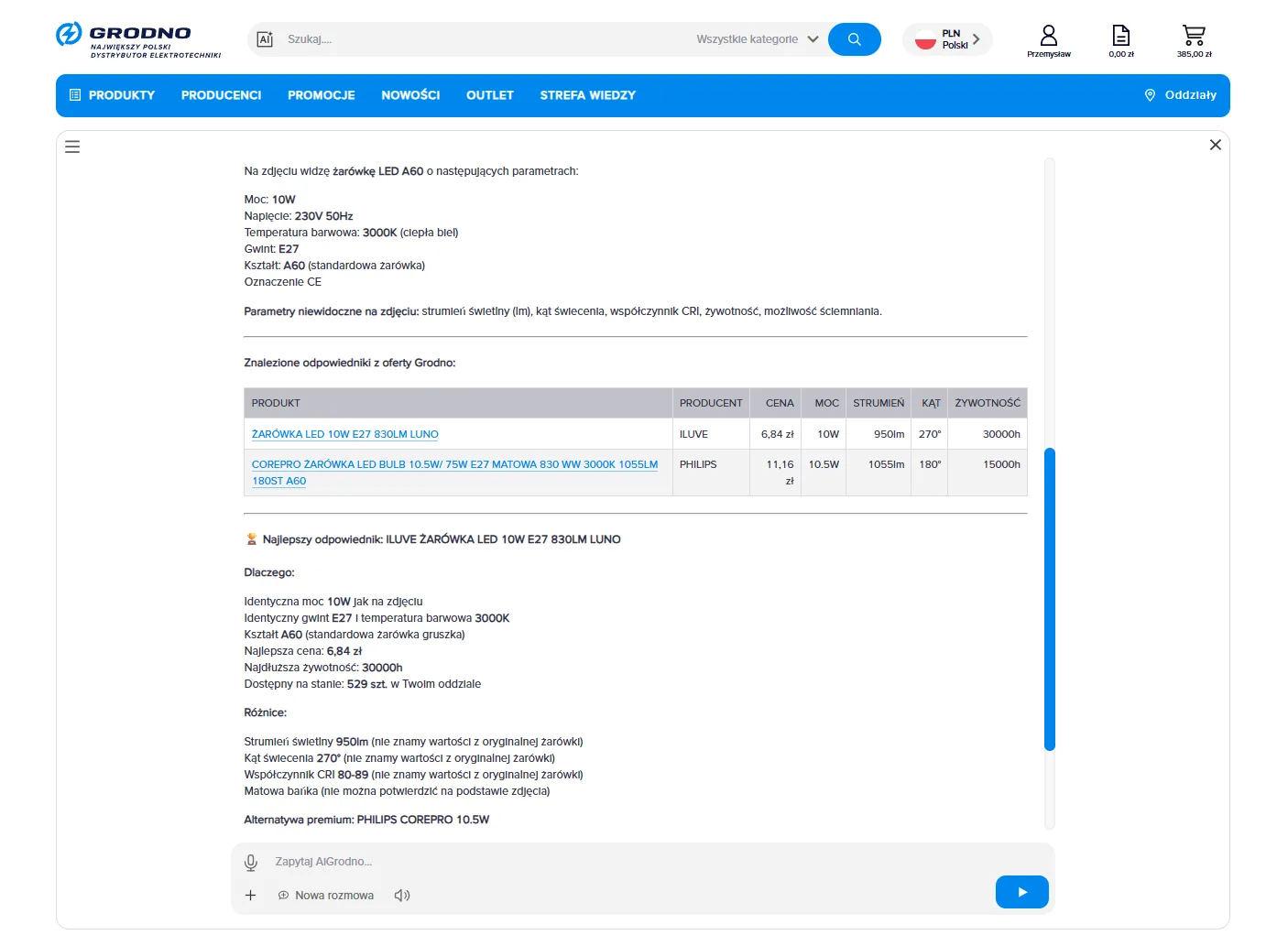Click the PRODUKT column header
This screenshot has width=1288, height=935.
458,403
